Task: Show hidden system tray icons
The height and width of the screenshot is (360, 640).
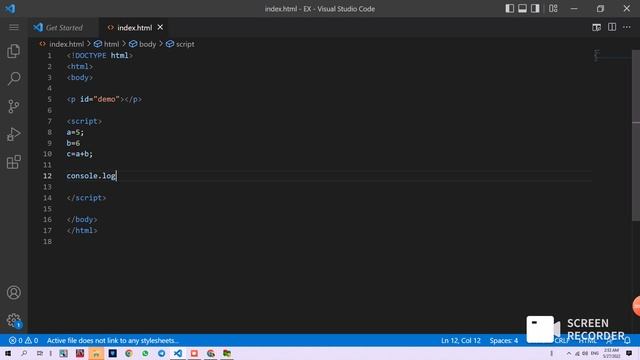Action: pyautogui.click(x=569, y=353)
